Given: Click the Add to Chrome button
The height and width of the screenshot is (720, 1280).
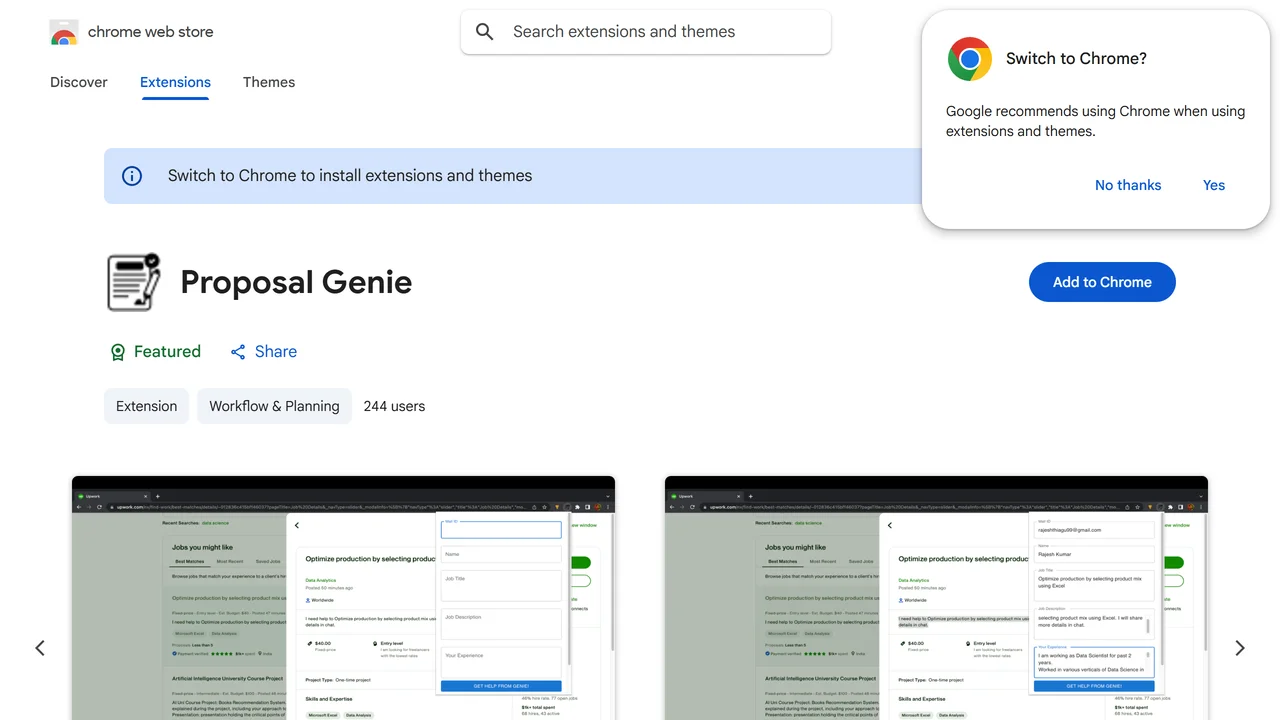Looking at the screenshot, I should click(x=1102, y=282).
